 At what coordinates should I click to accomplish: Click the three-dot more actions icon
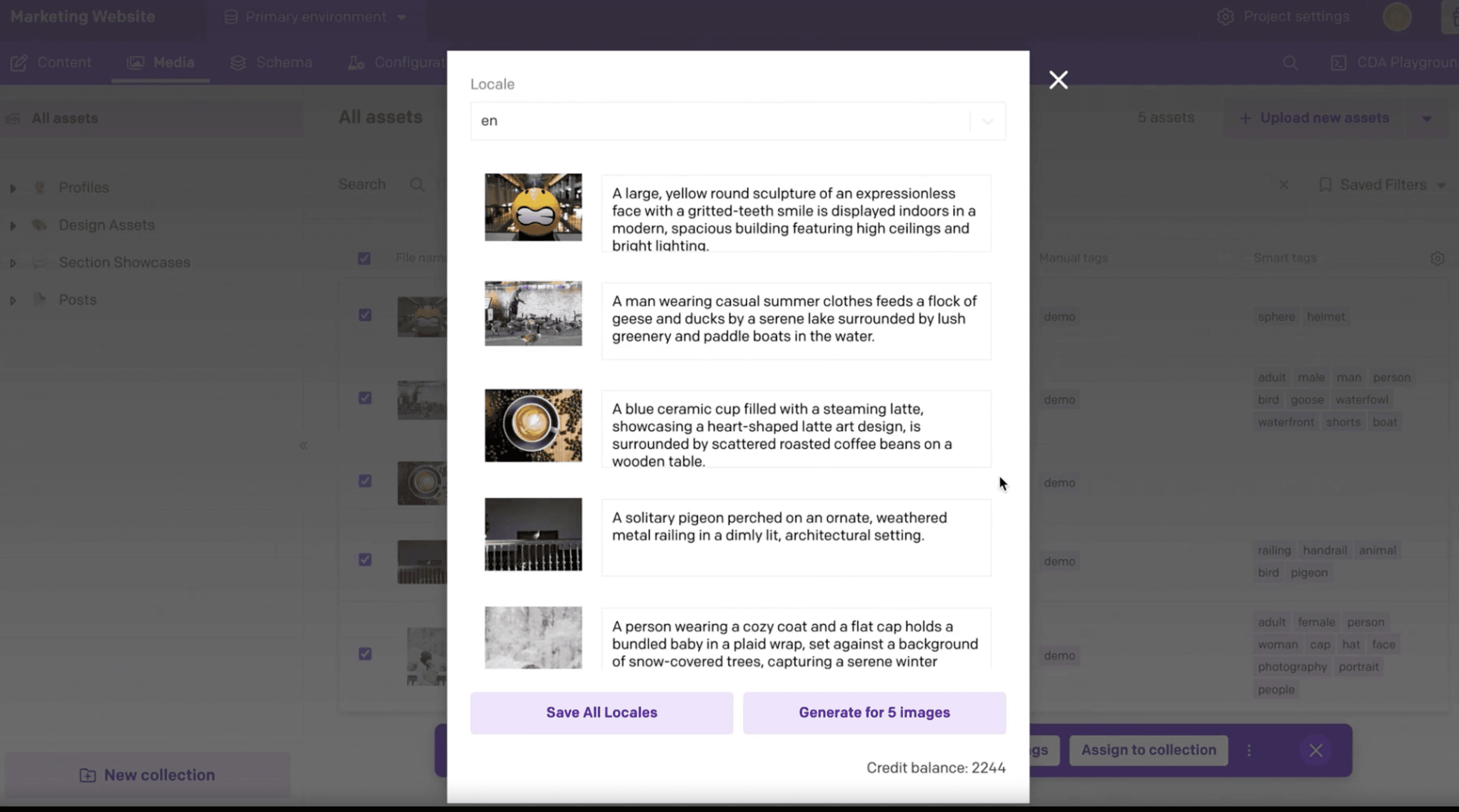click(x=1249, y=750)
